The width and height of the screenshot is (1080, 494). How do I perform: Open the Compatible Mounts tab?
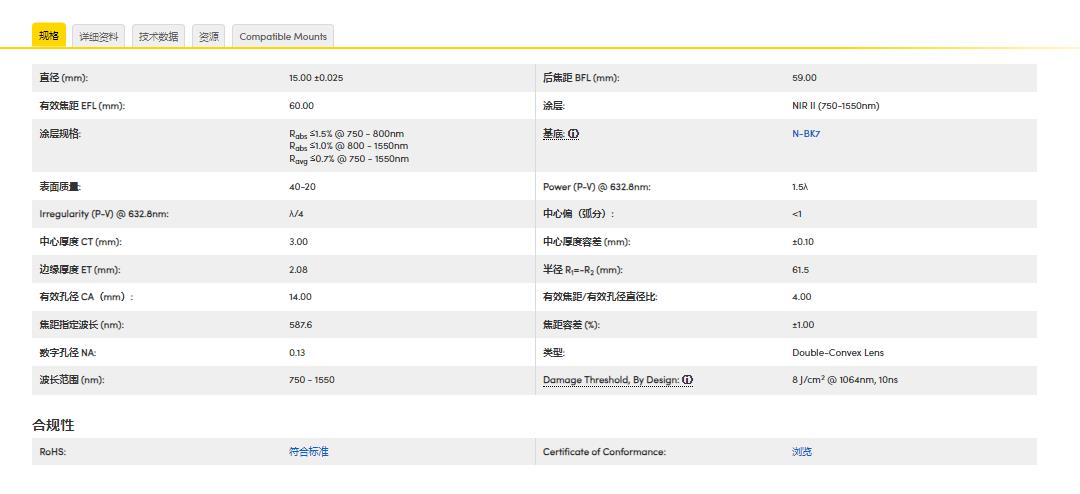point(283,37)
